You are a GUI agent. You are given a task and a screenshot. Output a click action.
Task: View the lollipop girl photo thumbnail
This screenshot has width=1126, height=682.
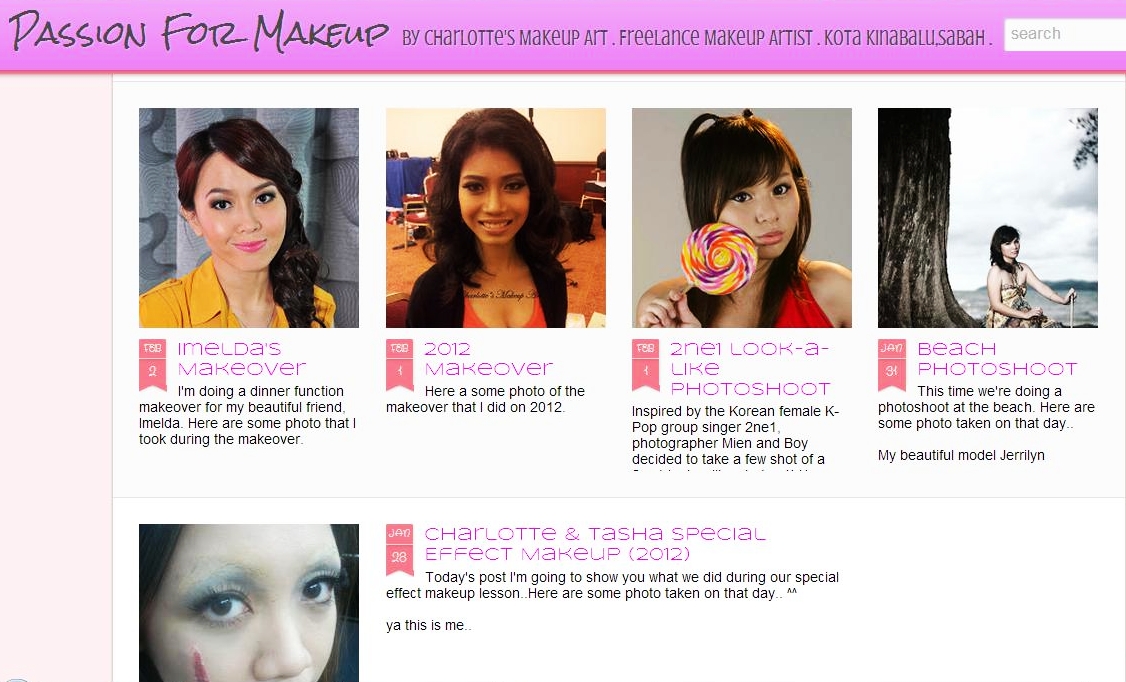(x=742, y=218)
